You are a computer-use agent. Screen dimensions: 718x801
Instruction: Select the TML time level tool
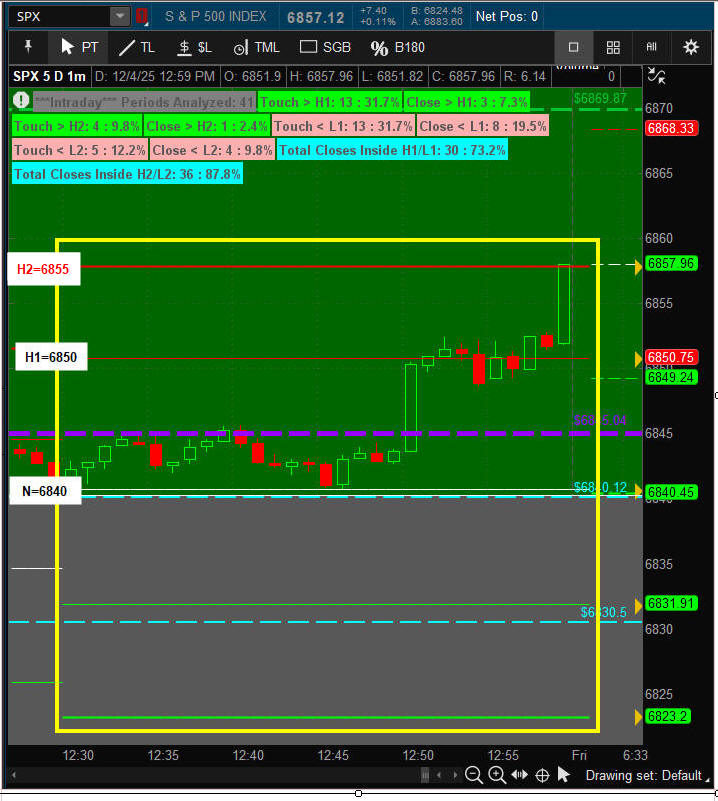[x=256, y=47]
